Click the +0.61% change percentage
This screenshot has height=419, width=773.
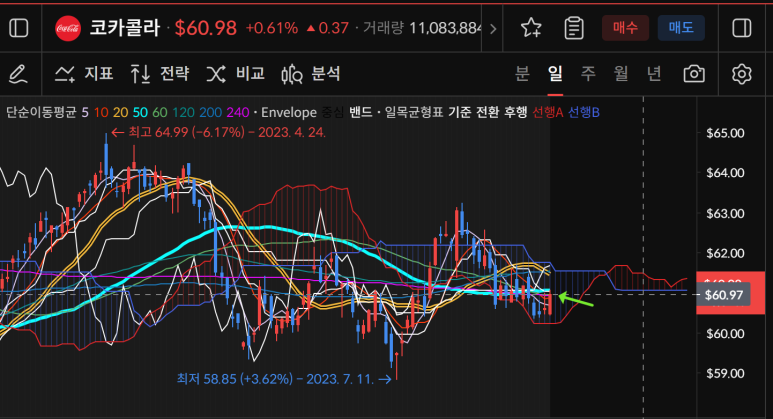point(272,28)
